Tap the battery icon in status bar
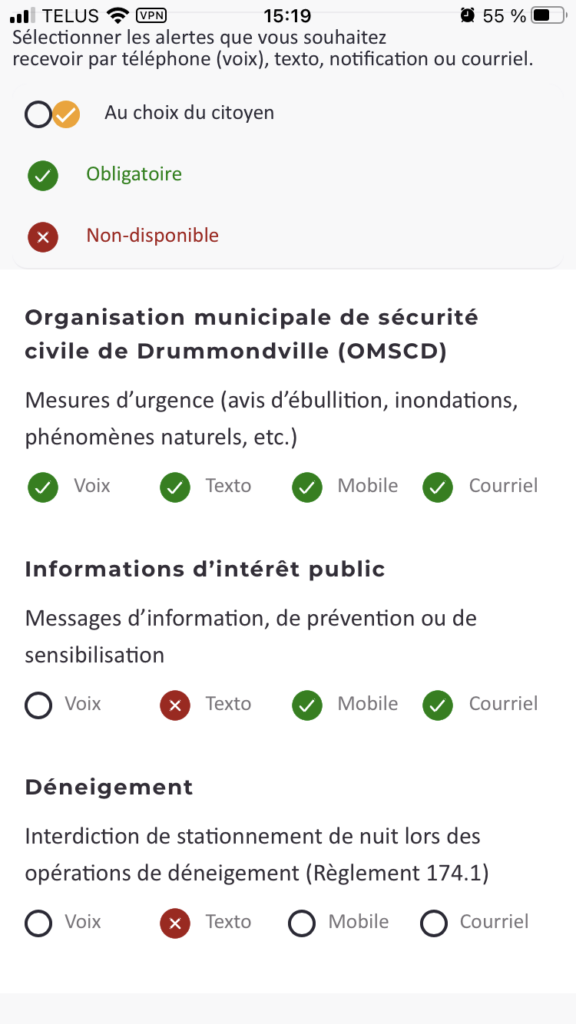 coord(549,15)
